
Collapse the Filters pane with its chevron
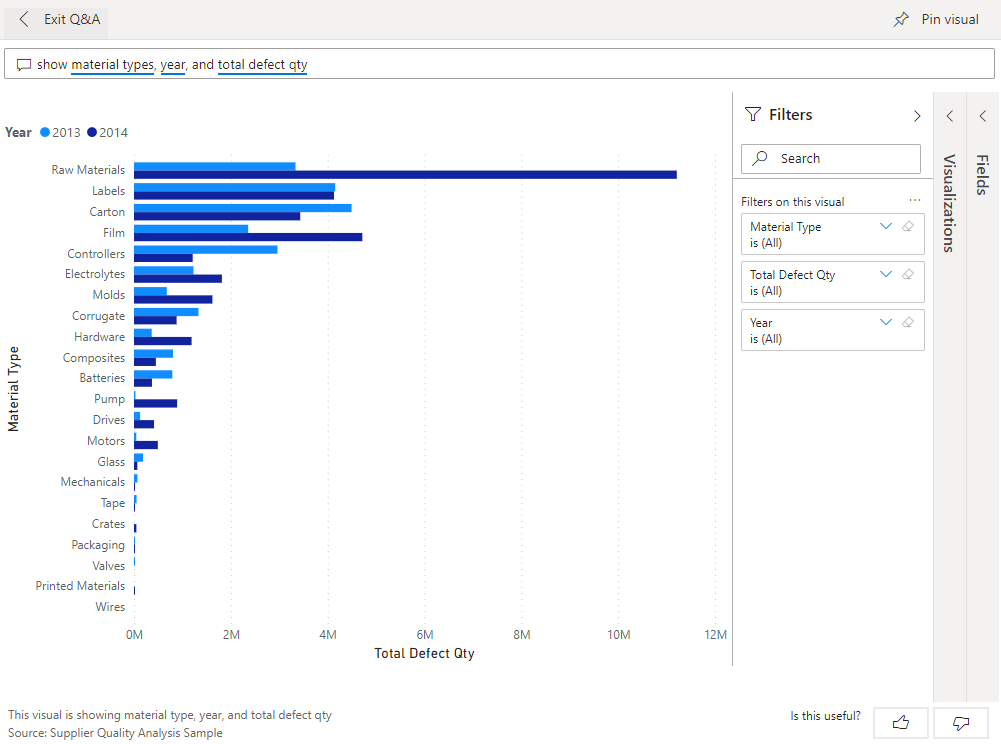[x=916, y=114]
